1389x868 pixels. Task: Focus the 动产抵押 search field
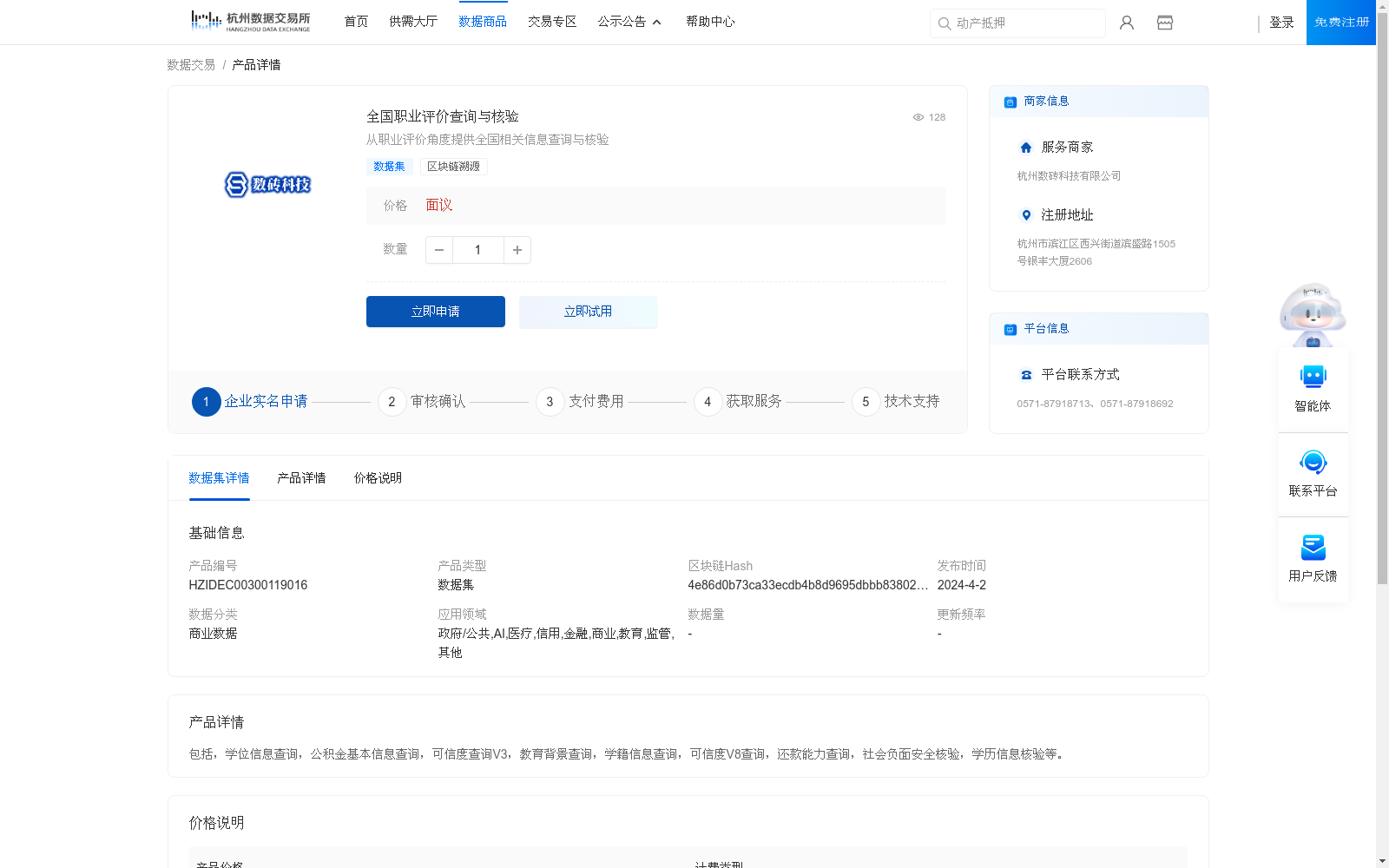pyautogui.click(x=1017, y=23)
